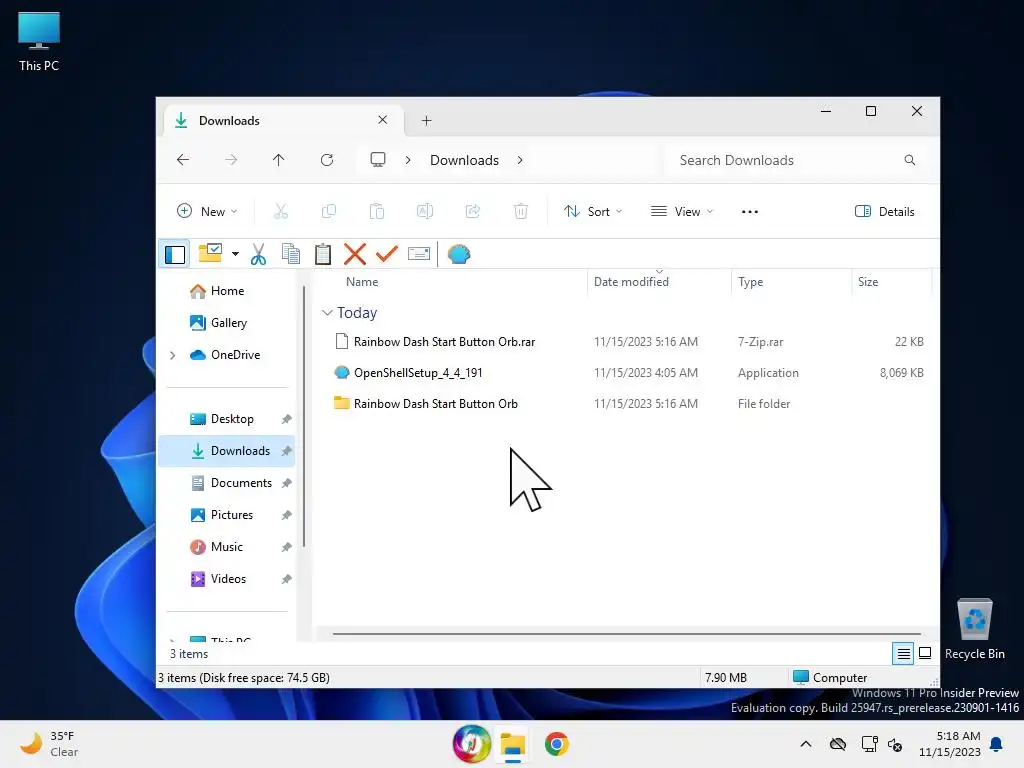Expand the chevron after the PC icon in the address bar

[x=408, y=160]
